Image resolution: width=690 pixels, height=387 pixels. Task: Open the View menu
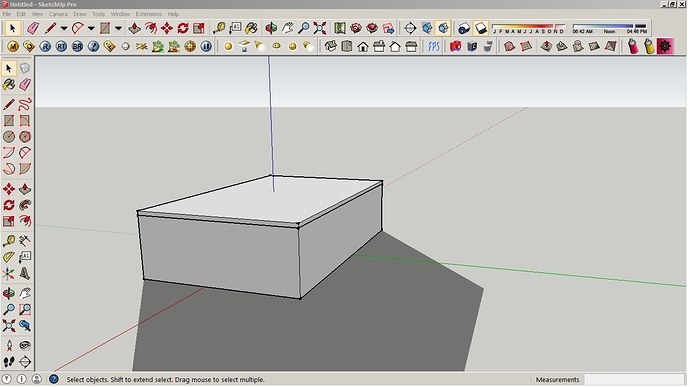coord(37,14)
